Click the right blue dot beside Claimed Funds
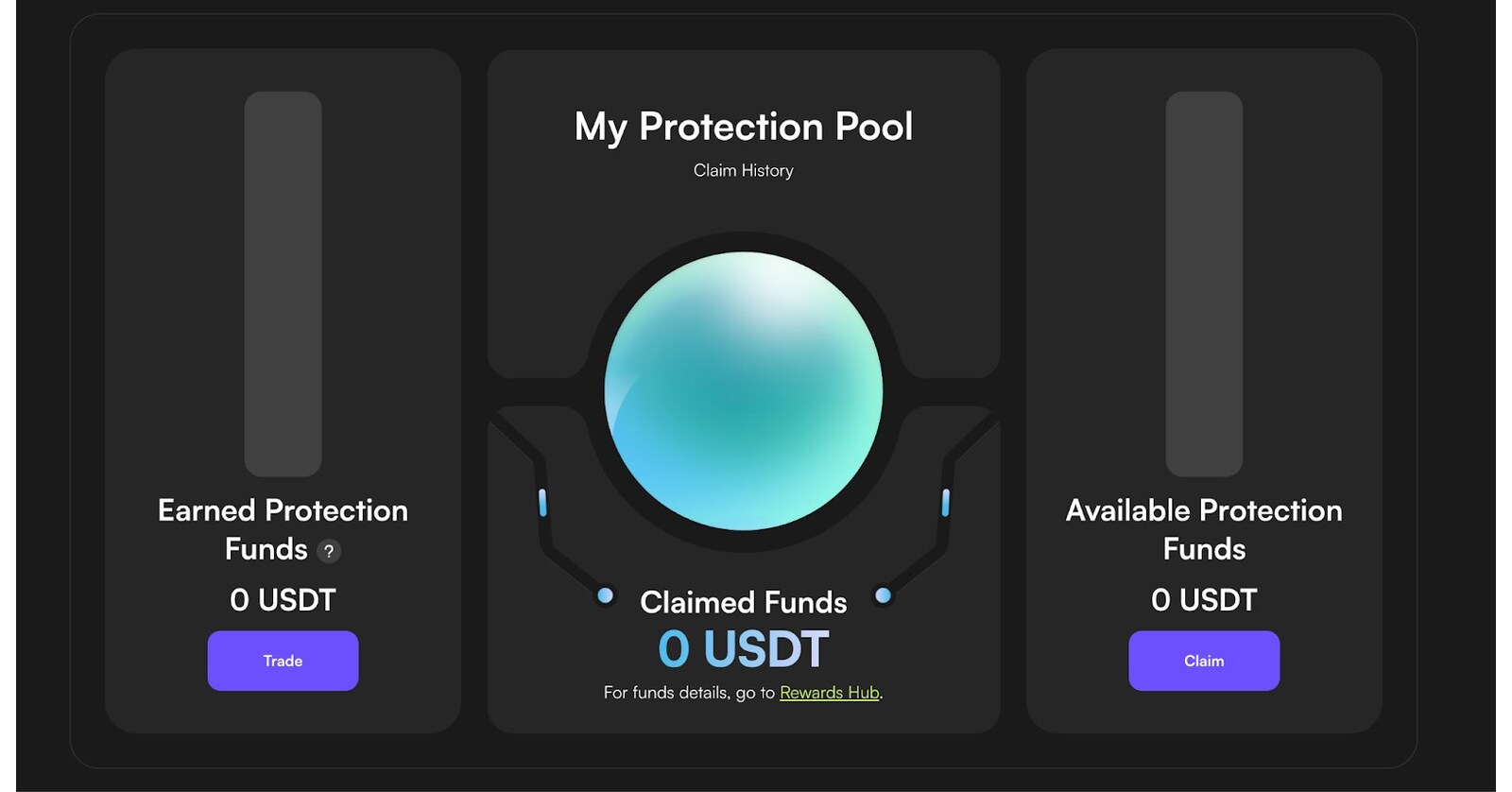Viewport: 1512px width, 792px height. coord(883,595)
